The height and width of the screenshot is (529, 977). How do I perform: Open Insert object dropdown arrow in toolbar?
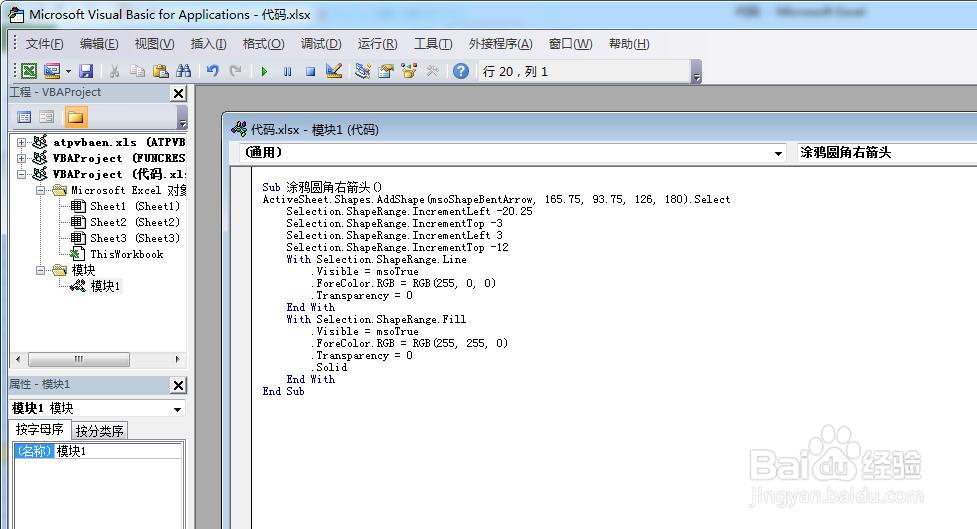68,72
